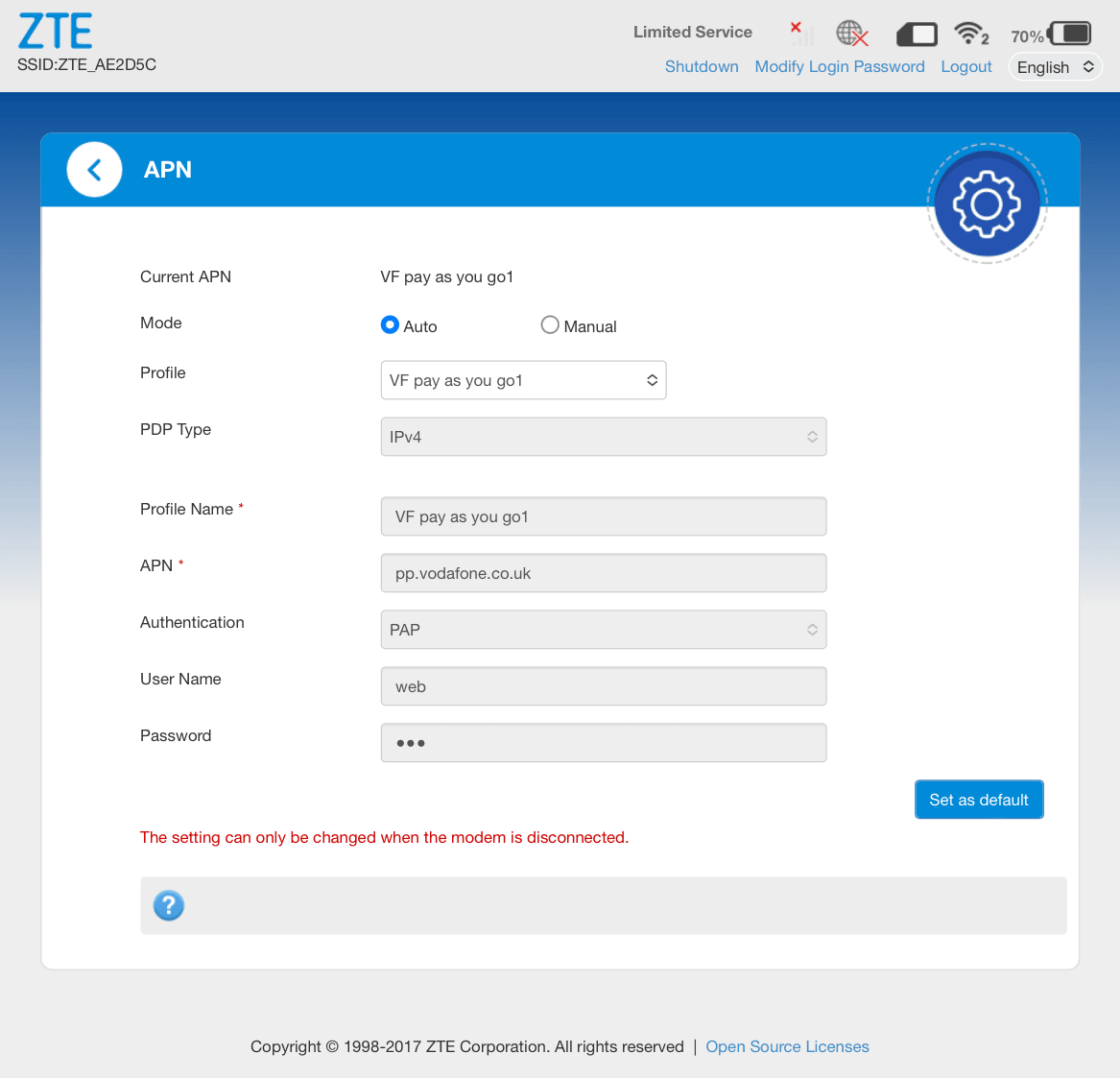Viewport: 1120px width, 1078px height.
Task: Select the Manual mode radio button
Action: 549,325
